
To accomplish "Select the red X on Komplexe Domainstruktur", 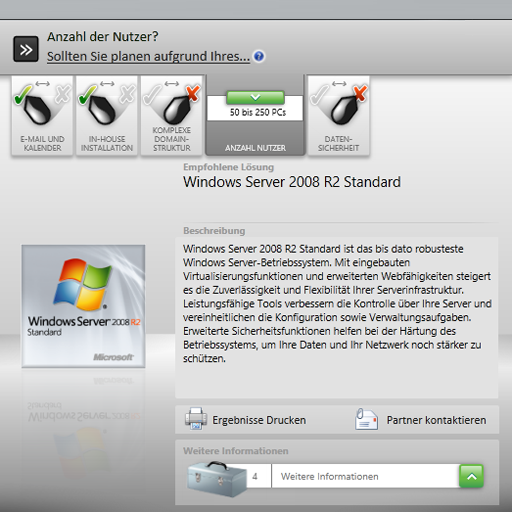I will [x=194, y=93].
